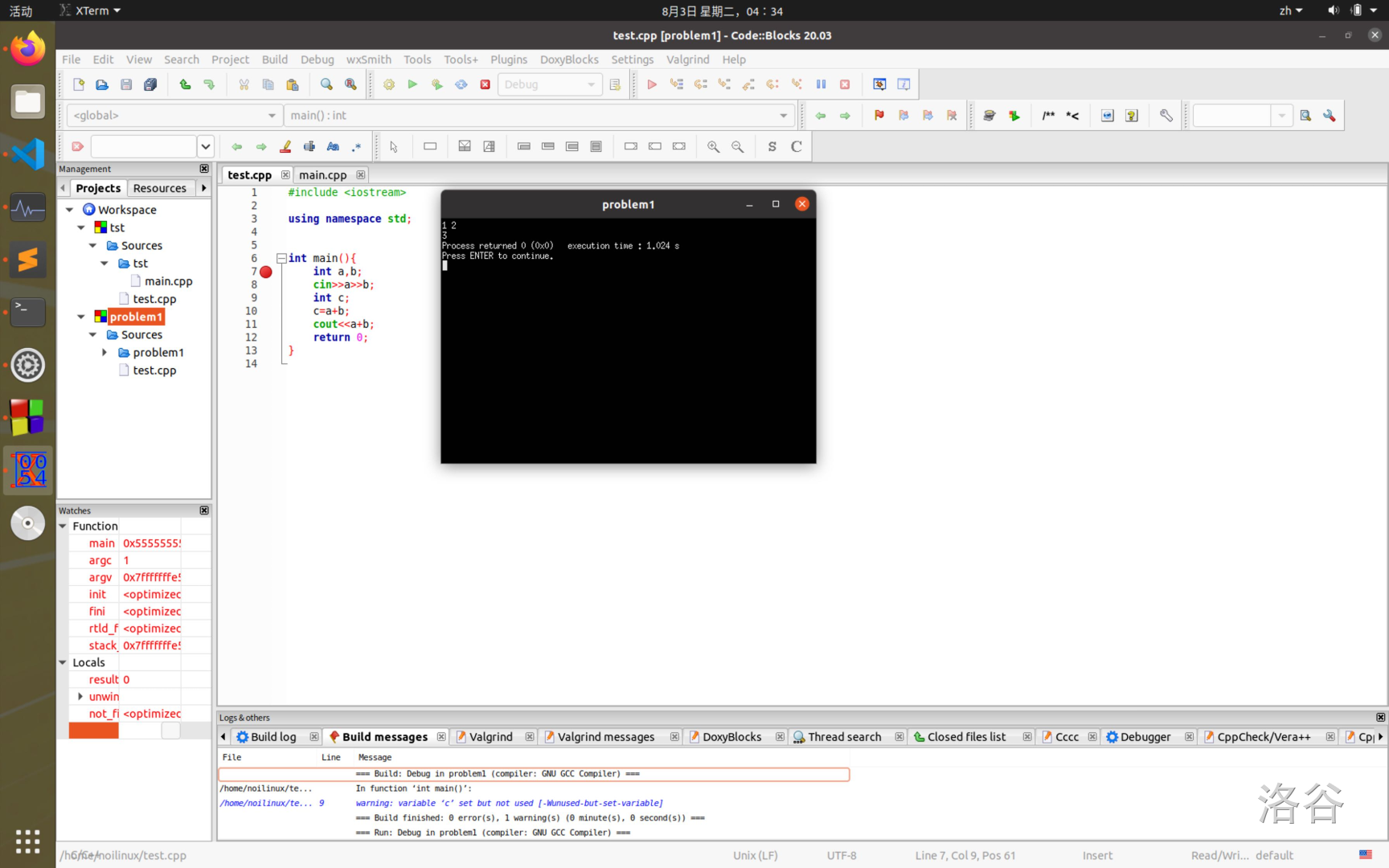Open the Debug menu
Image resolution: width=1389 pixels, height=868 pixels.
point(317,59)
